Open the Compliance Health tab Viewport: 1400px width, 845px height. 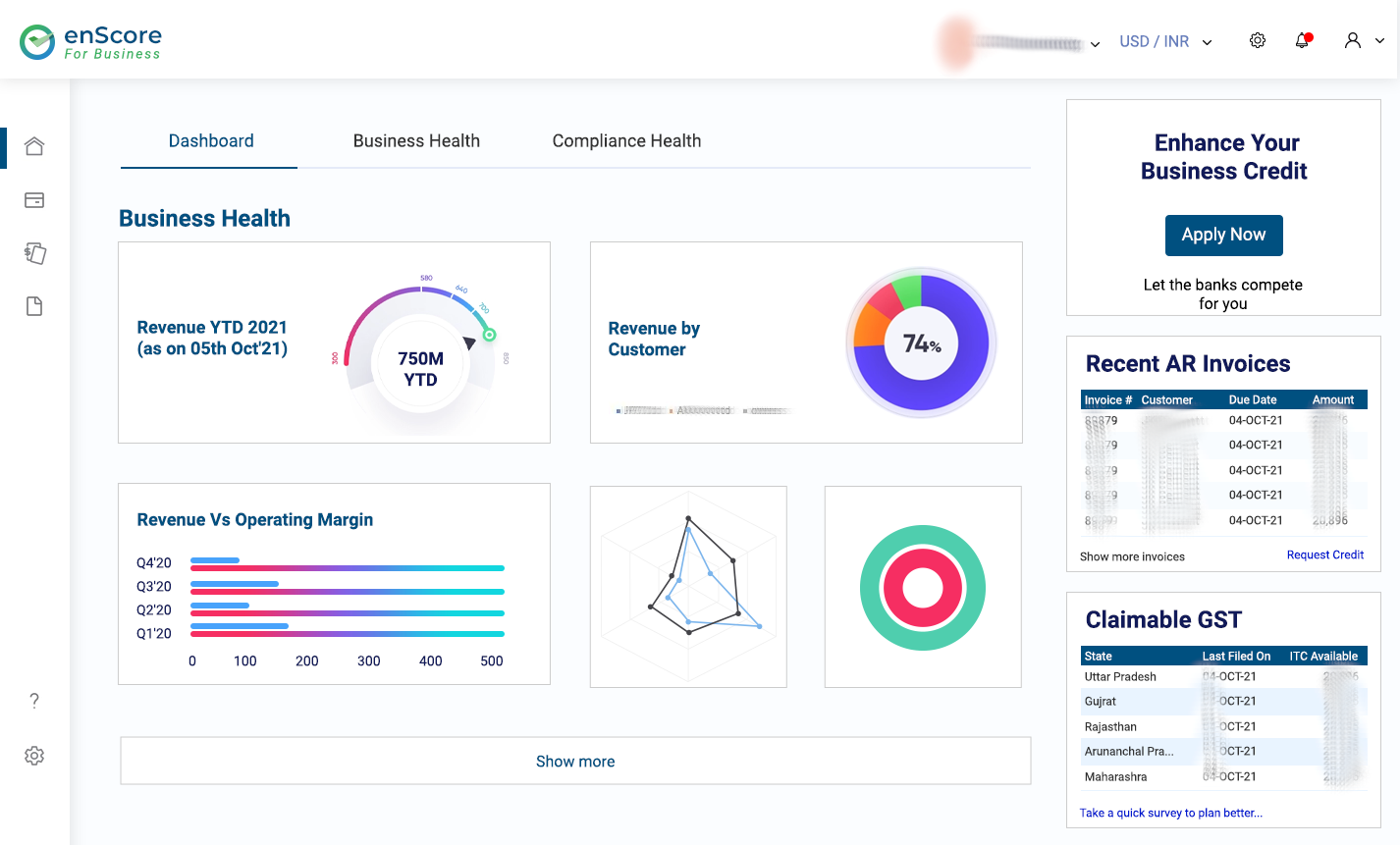tap(627, 140)
